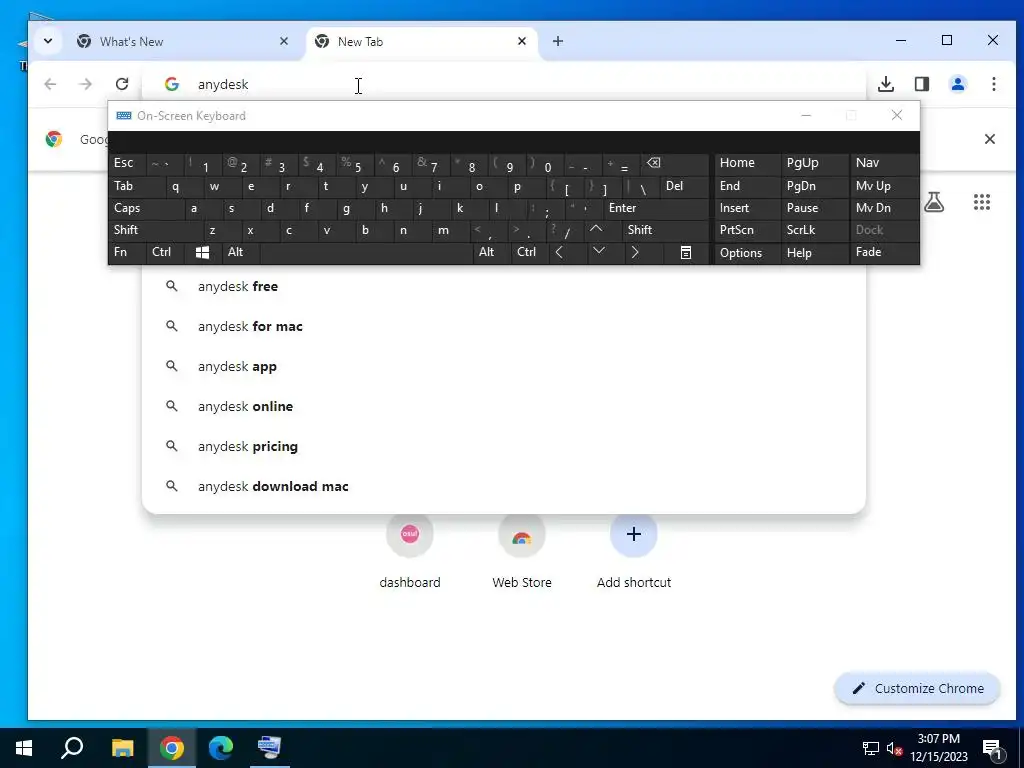Tap the right arrow key on the on-screen keyboard

634,252
